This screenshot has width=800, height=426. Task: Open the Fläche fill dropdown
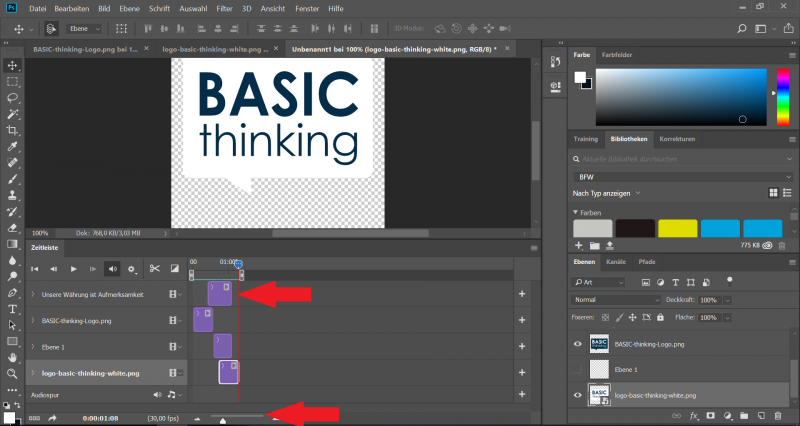point(728,317)
